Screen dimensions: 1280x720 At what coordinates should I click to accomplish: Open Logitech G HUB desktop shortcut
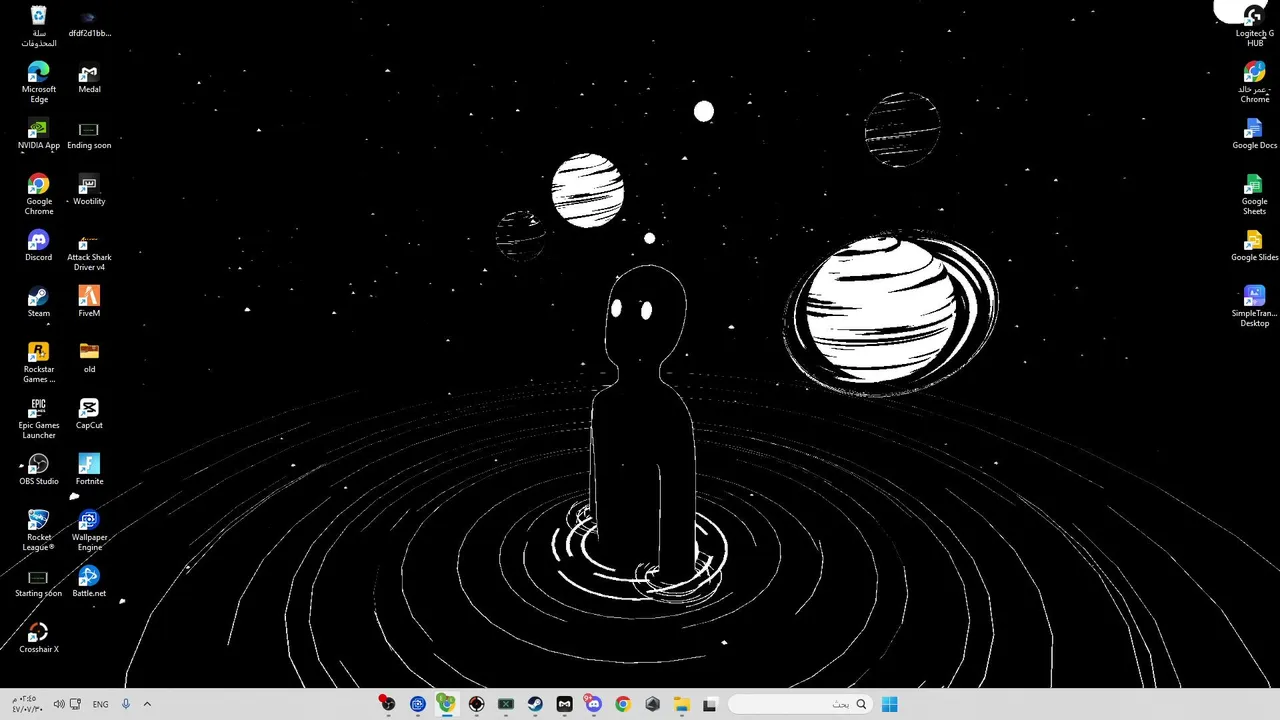pos(1254,26)
